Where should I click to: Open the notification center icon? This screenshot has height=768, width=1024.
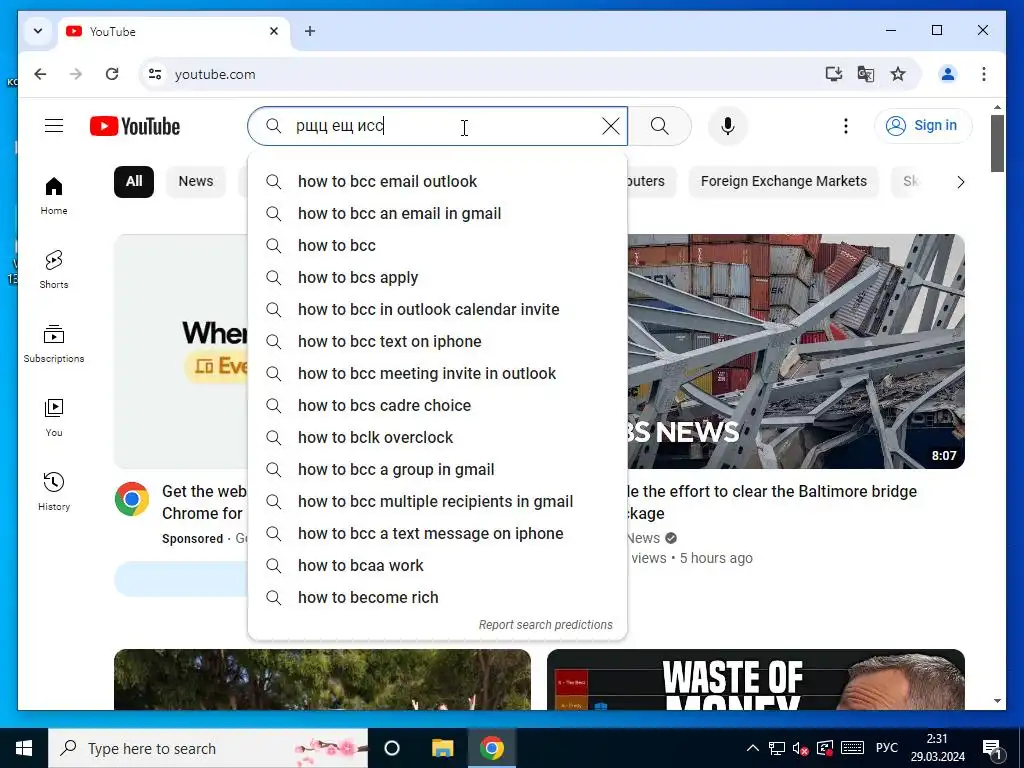pyautogui.click(x=991, y=748)
